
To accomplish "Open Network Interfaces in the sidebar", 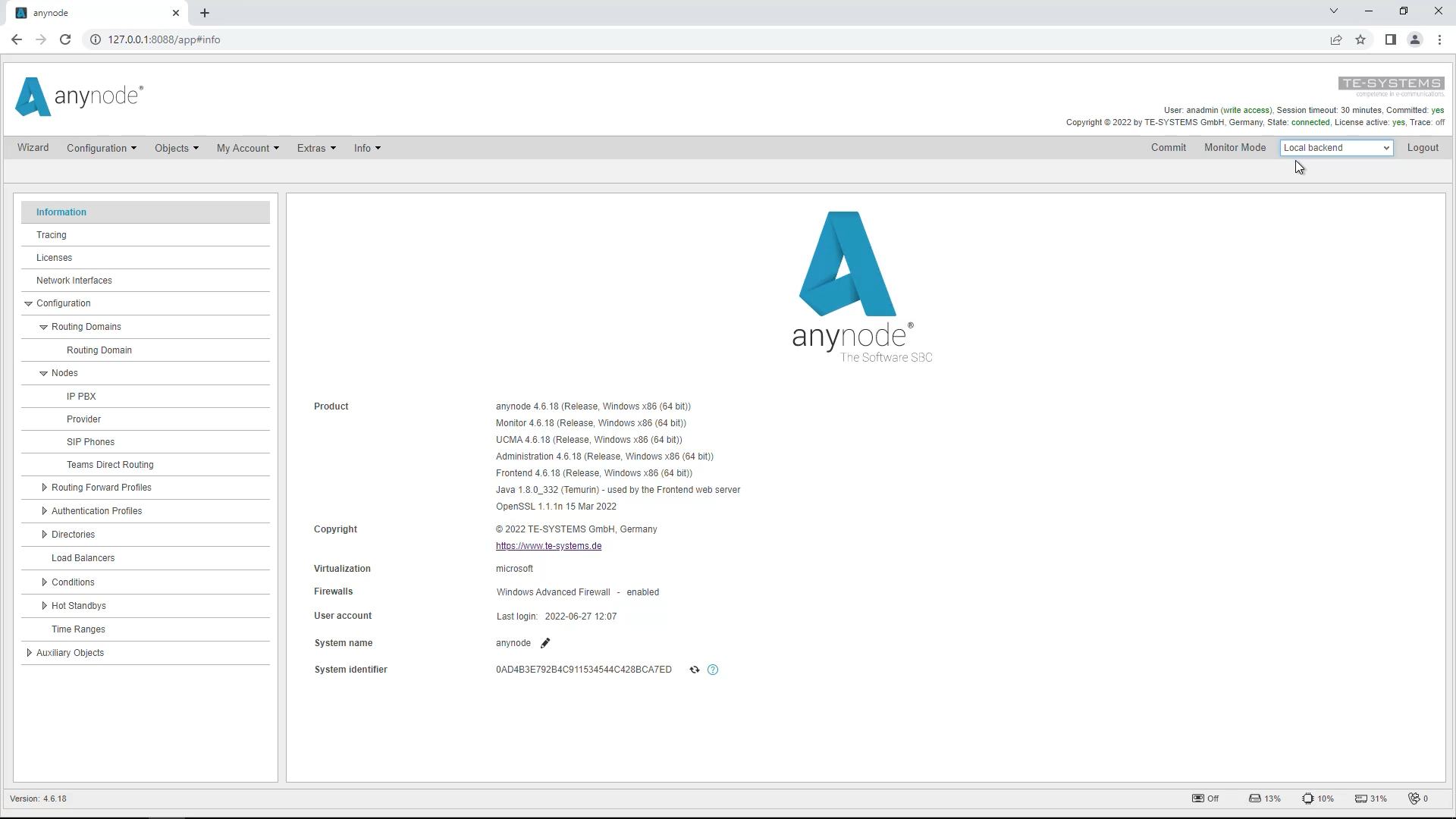I will (x=146, y=281).
